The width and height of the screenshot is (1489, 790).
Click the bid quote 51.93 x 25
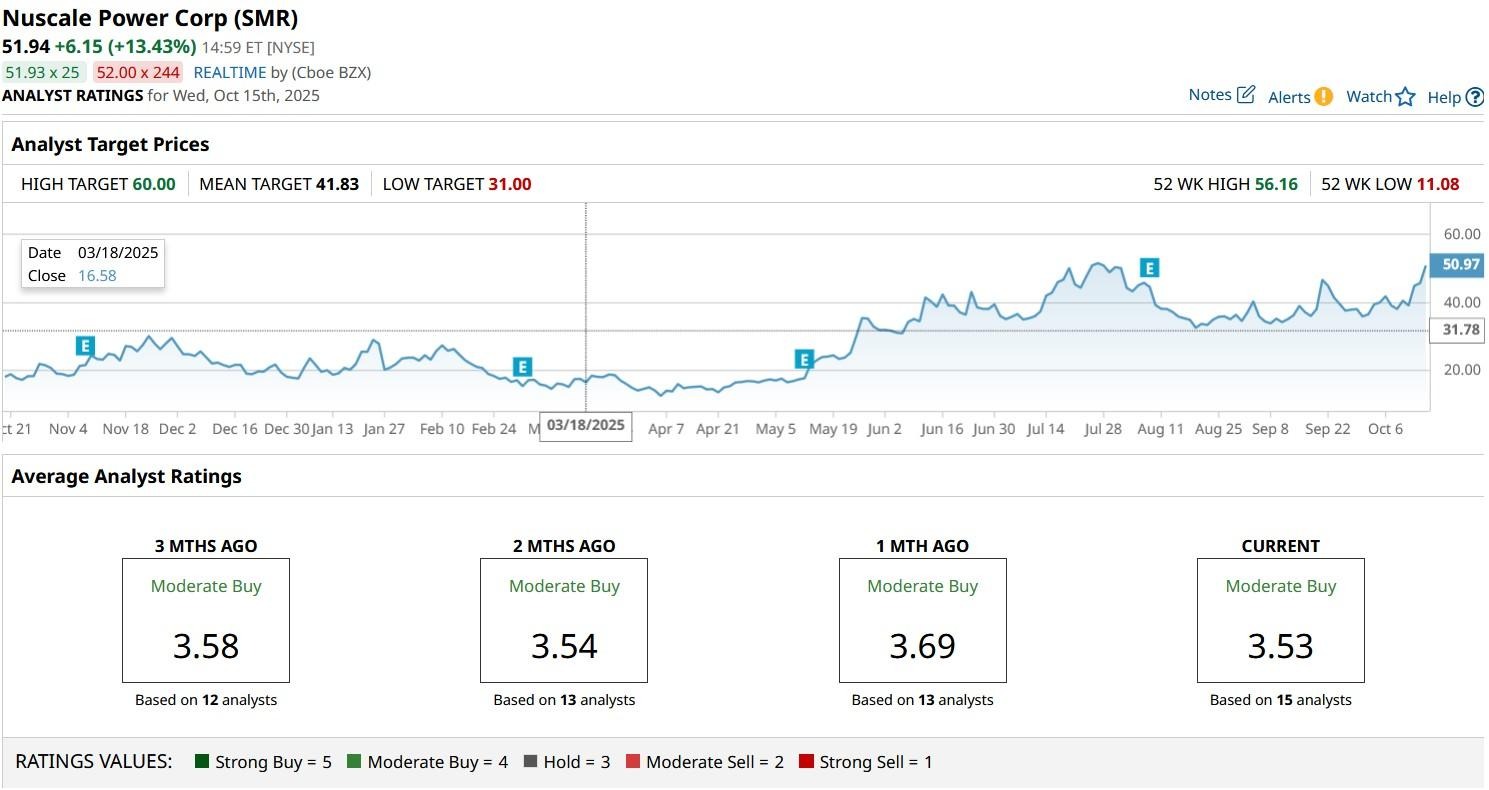(43, 72)
